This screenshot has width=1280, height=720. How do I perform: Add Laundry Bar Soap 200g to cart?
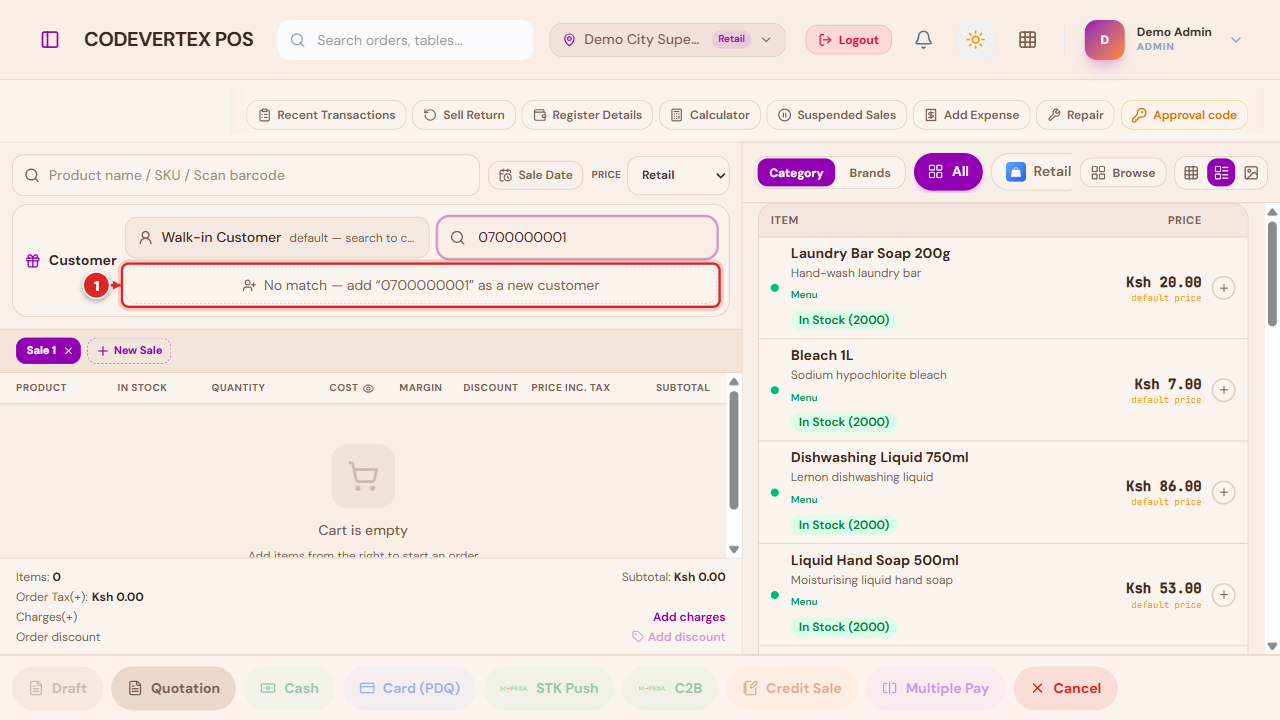click(x=1223, y=288)
